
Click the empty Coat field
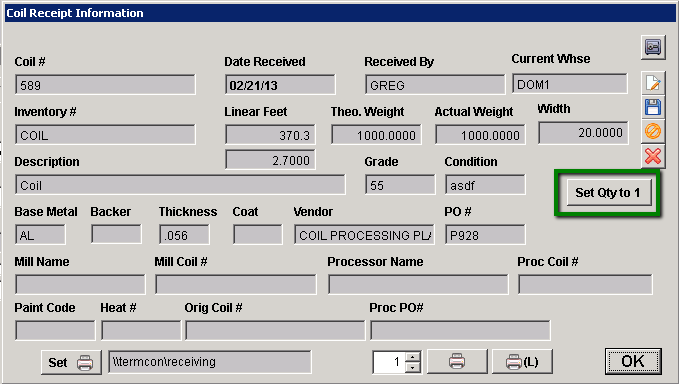point(258,235)
